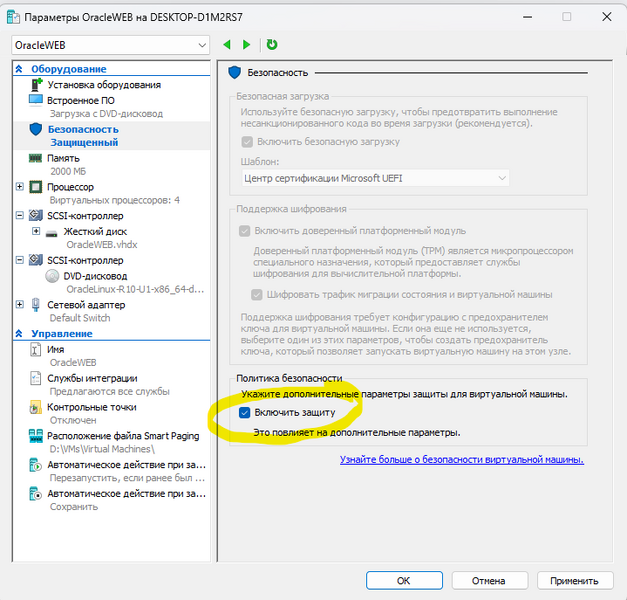
Task: Click the green refresh icon
Action: 272,45
